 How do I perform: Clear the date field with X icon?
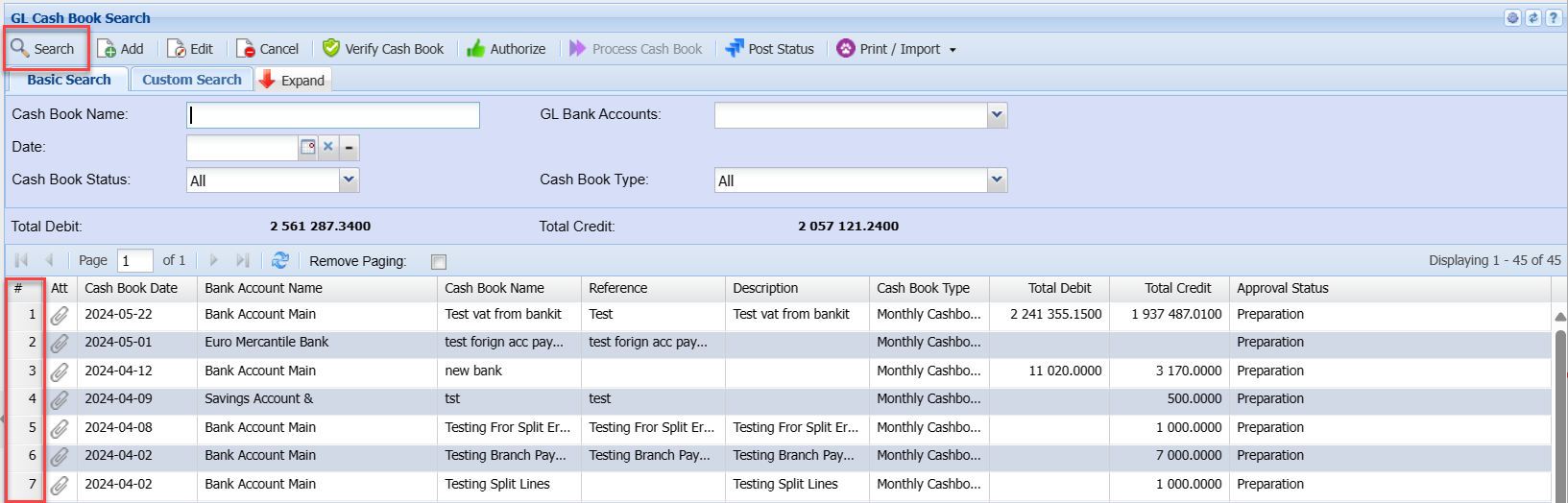pyautogui.click(x=328, y=147)
